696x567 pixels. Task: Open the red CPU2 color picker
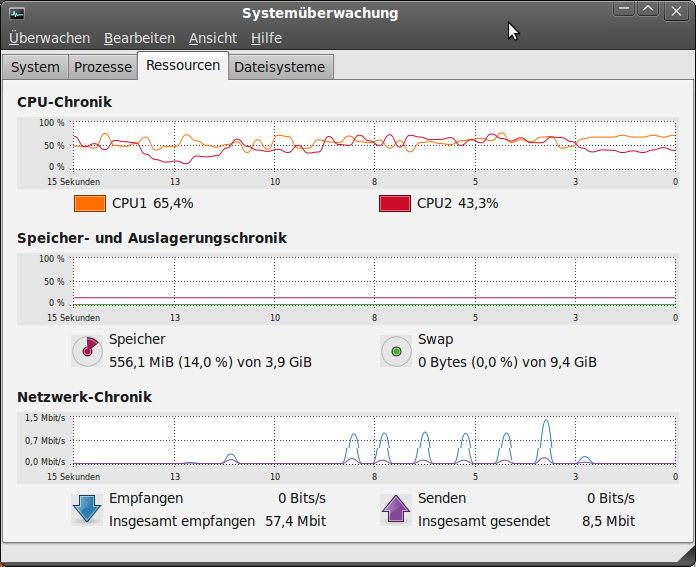(395, 203)
